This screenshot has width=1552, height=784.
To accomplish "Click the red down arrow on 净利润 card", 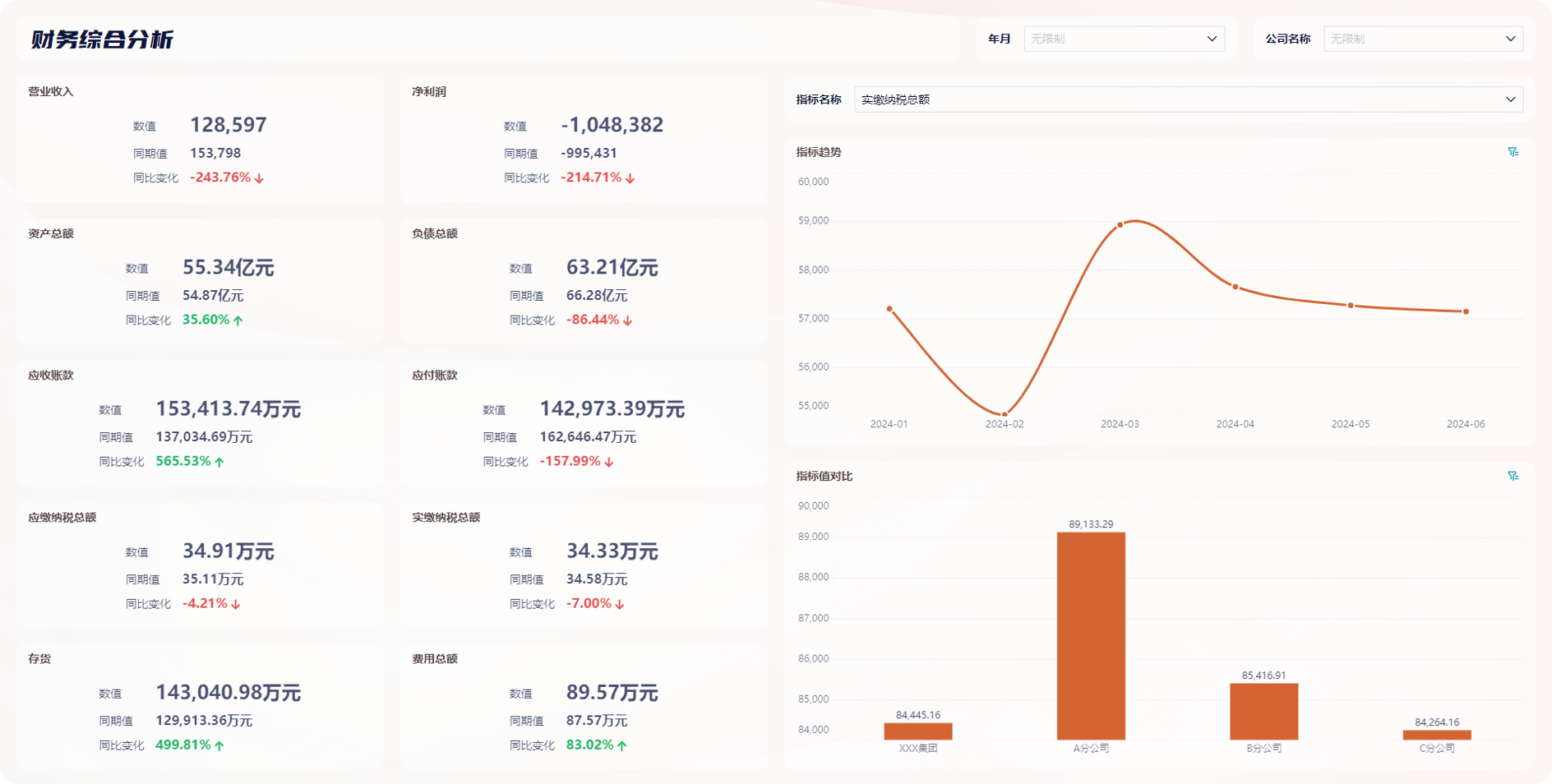I will (x=630, y=178).
